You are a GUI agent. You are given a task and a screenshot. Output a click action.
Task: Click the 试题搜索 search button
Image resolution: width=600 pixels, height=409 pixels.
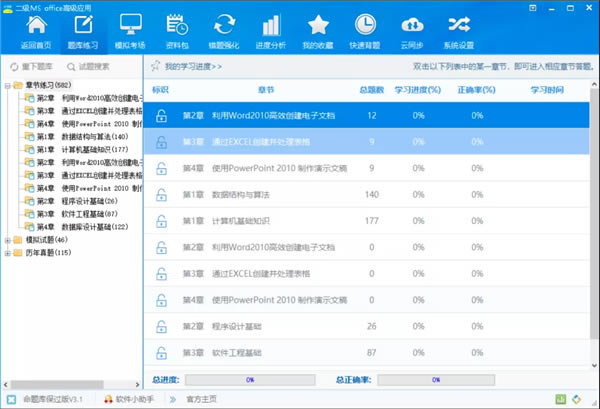[x=104, y=66]
